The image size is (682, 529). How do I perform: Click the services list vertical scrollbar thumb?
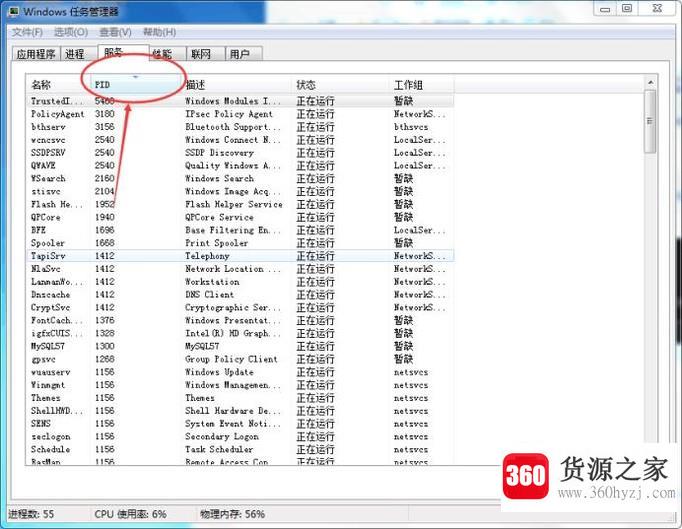coord(651,121)
